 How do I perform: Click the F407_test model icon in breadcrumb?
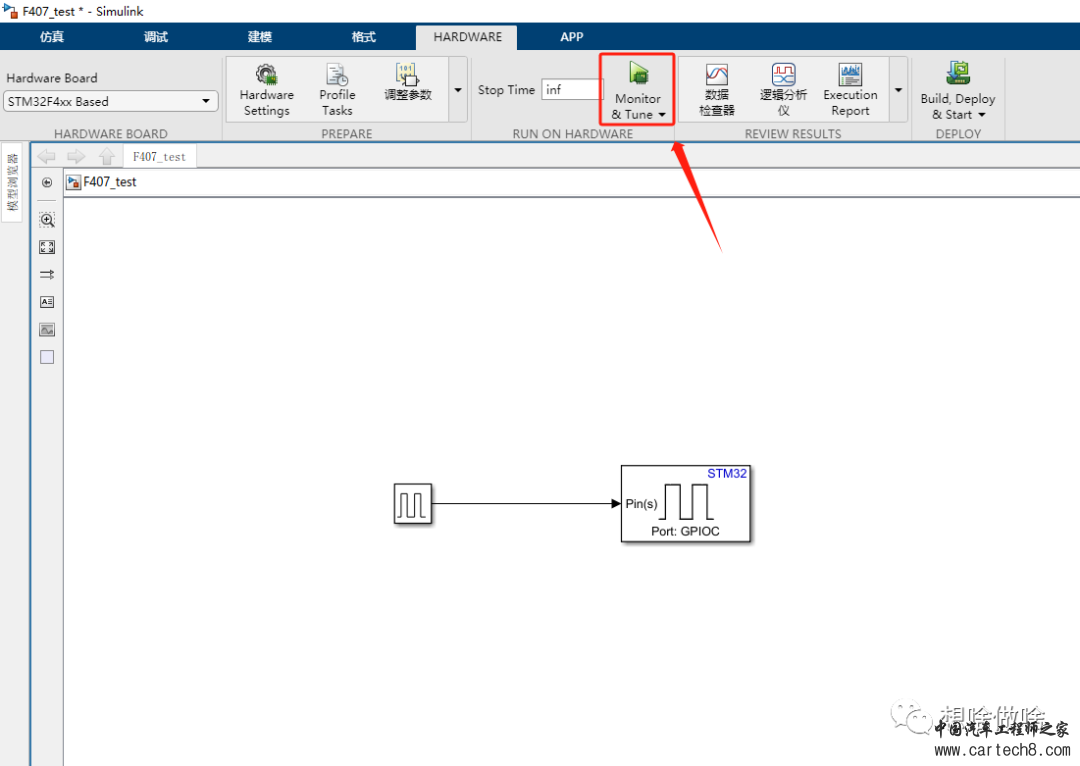point(74,182)
